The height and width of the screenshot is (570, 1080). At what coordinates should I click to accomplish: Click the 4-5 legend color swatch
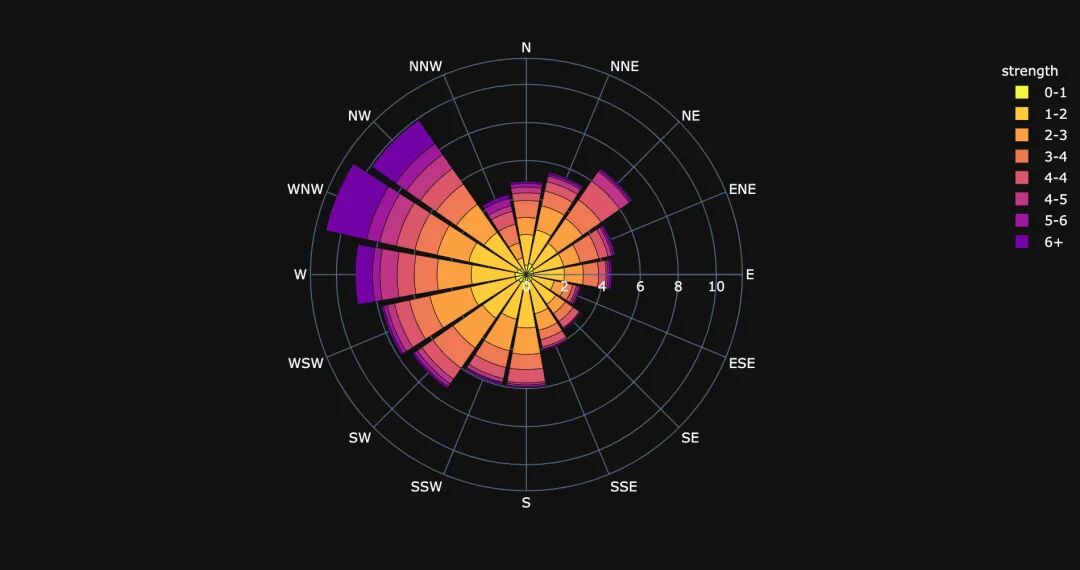[1021, 199]
